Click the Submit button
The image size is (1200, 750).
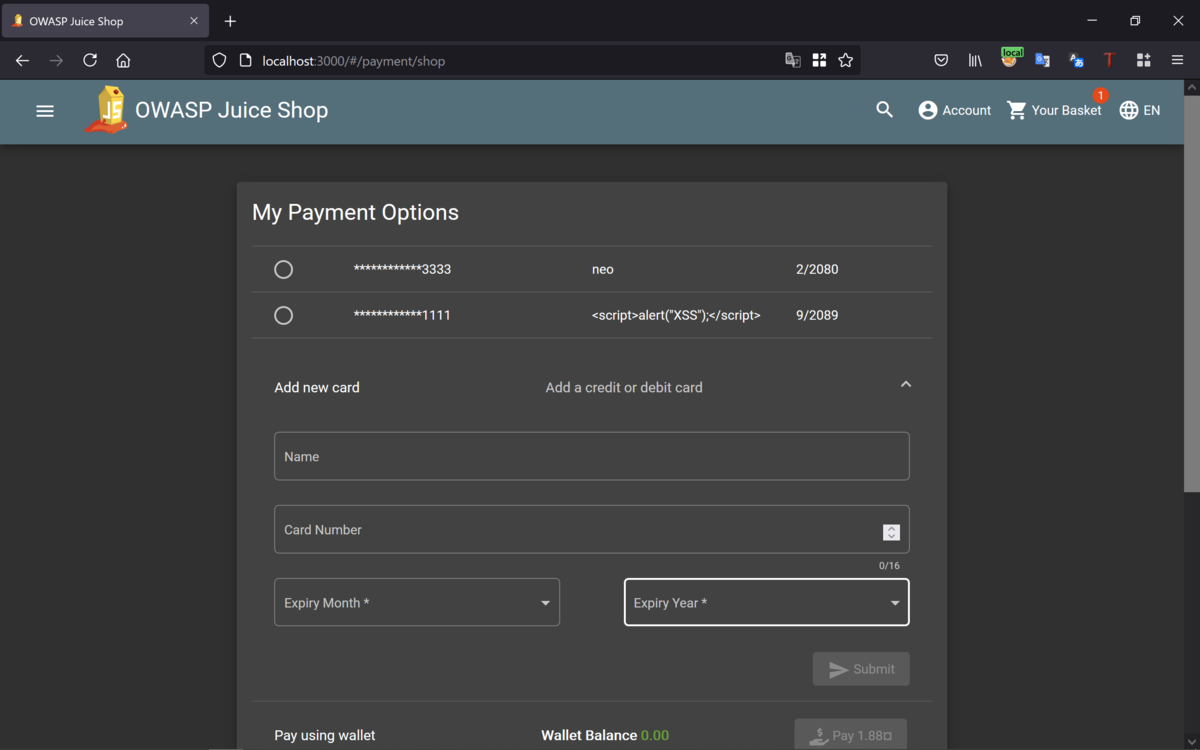(861, 669)
